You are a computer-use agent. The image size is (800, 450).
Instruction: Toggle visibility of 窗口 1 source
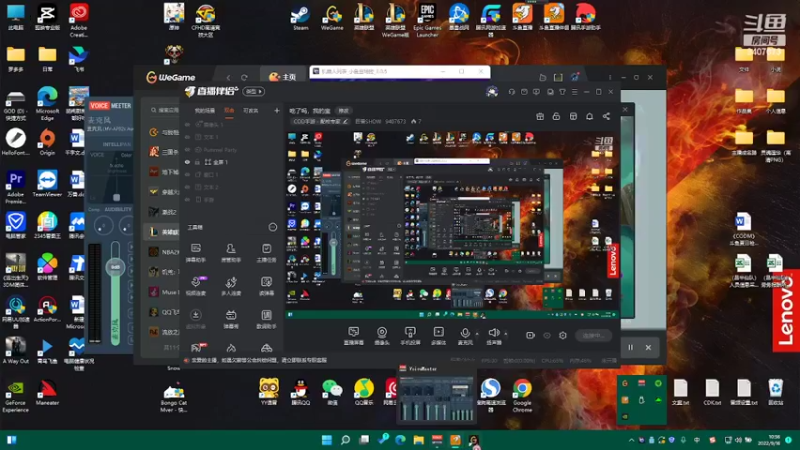pyautogui.click(x=187, y=174)
